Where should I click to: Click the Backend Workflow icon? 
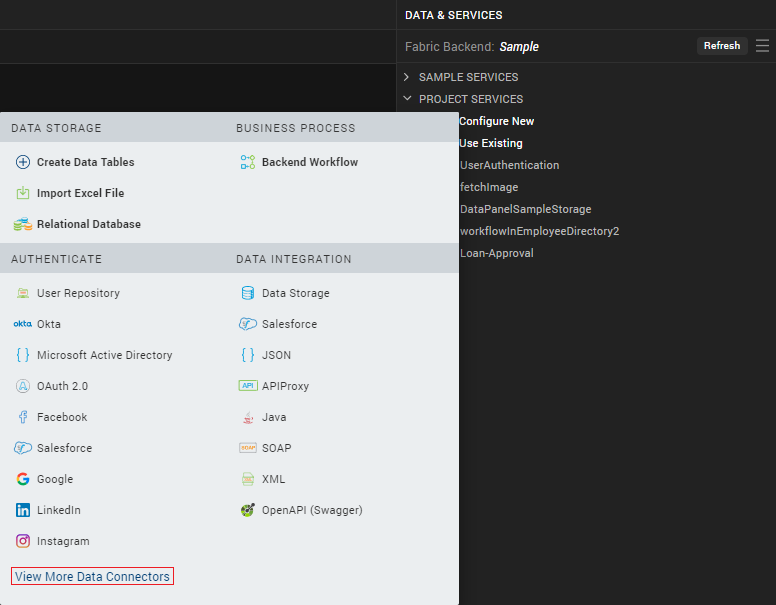(x=248, y=162)
